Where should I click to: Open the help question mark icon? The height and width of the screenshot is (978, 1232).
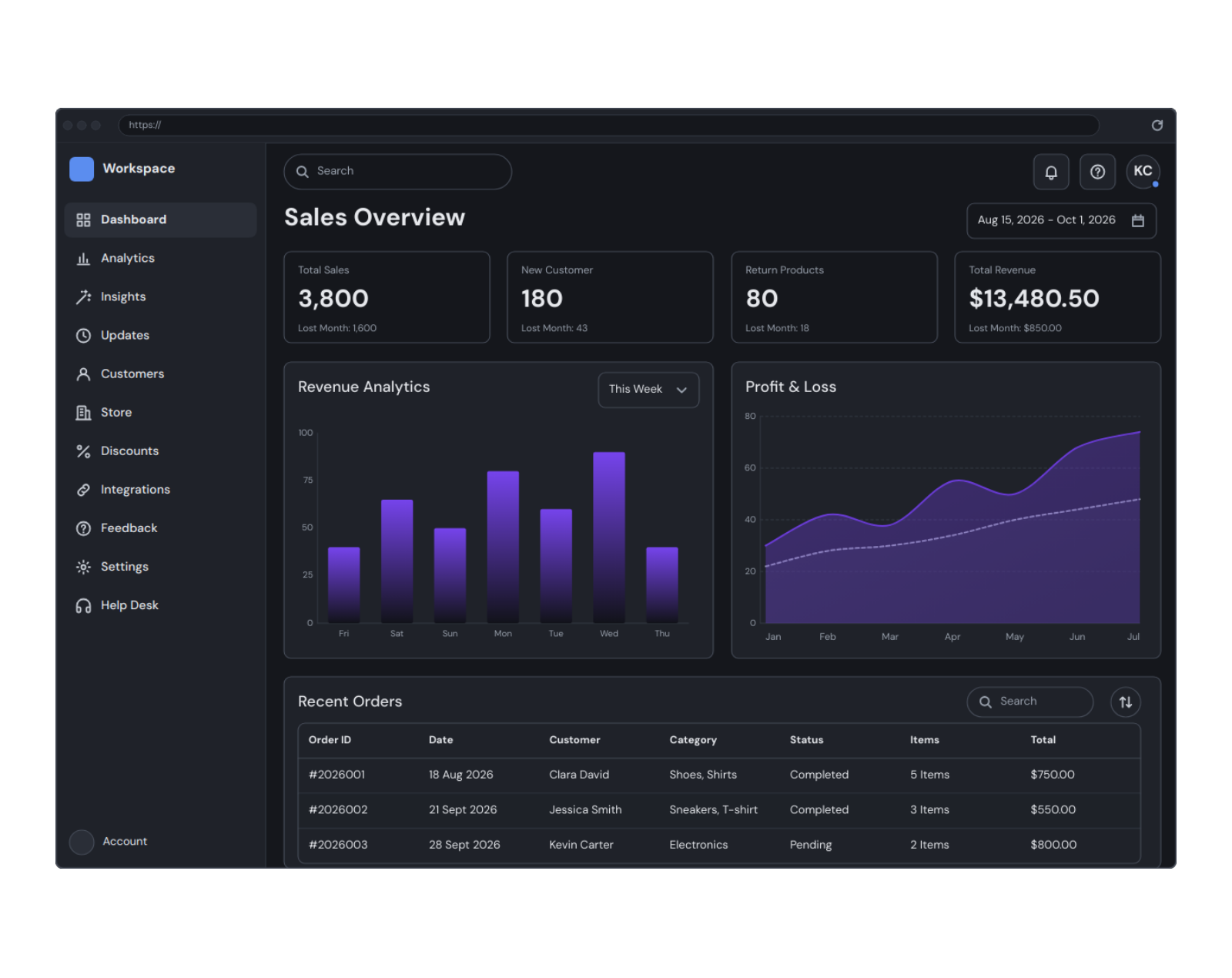pyautogui.click(x=1097, y=172)
